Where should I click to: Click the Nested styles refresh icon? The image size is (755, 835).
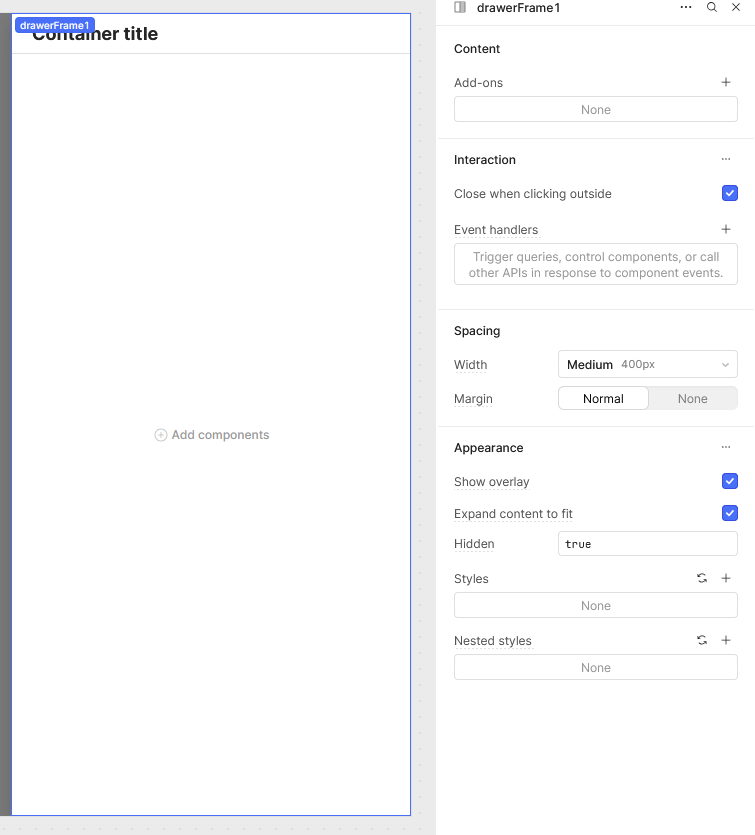coord(702,640)
